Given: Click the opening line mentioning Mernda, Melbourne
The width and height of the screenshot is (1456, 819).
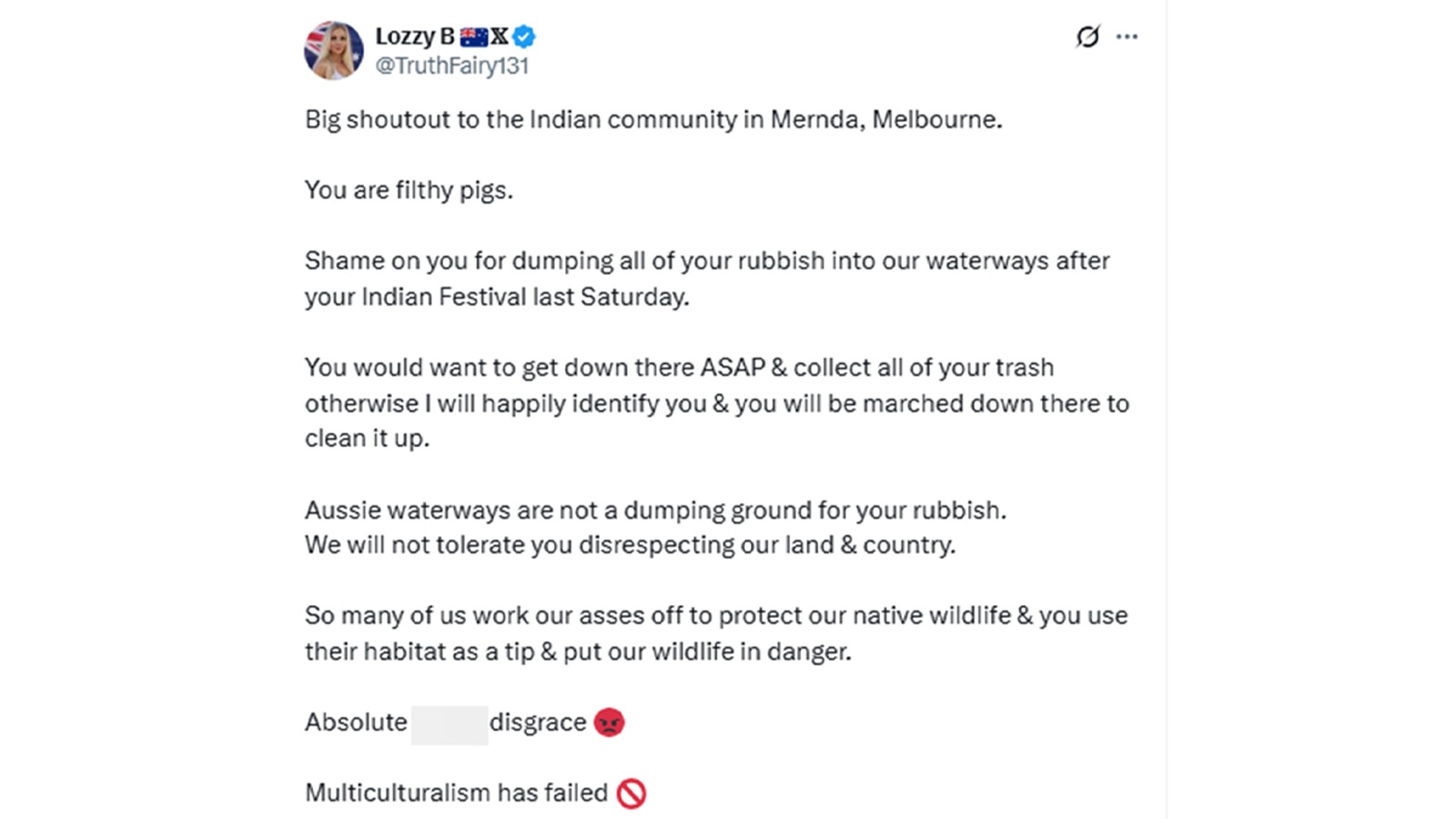Looking at the screenshot, I should 653,119.
